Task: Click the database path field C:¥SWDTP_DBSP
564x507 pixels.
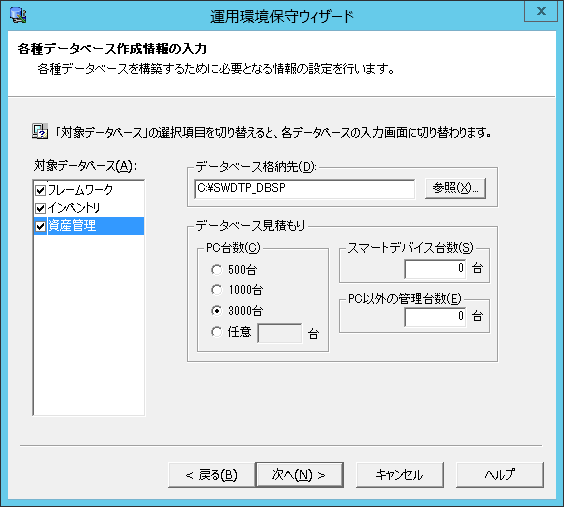Action: [x=305, y=189]
